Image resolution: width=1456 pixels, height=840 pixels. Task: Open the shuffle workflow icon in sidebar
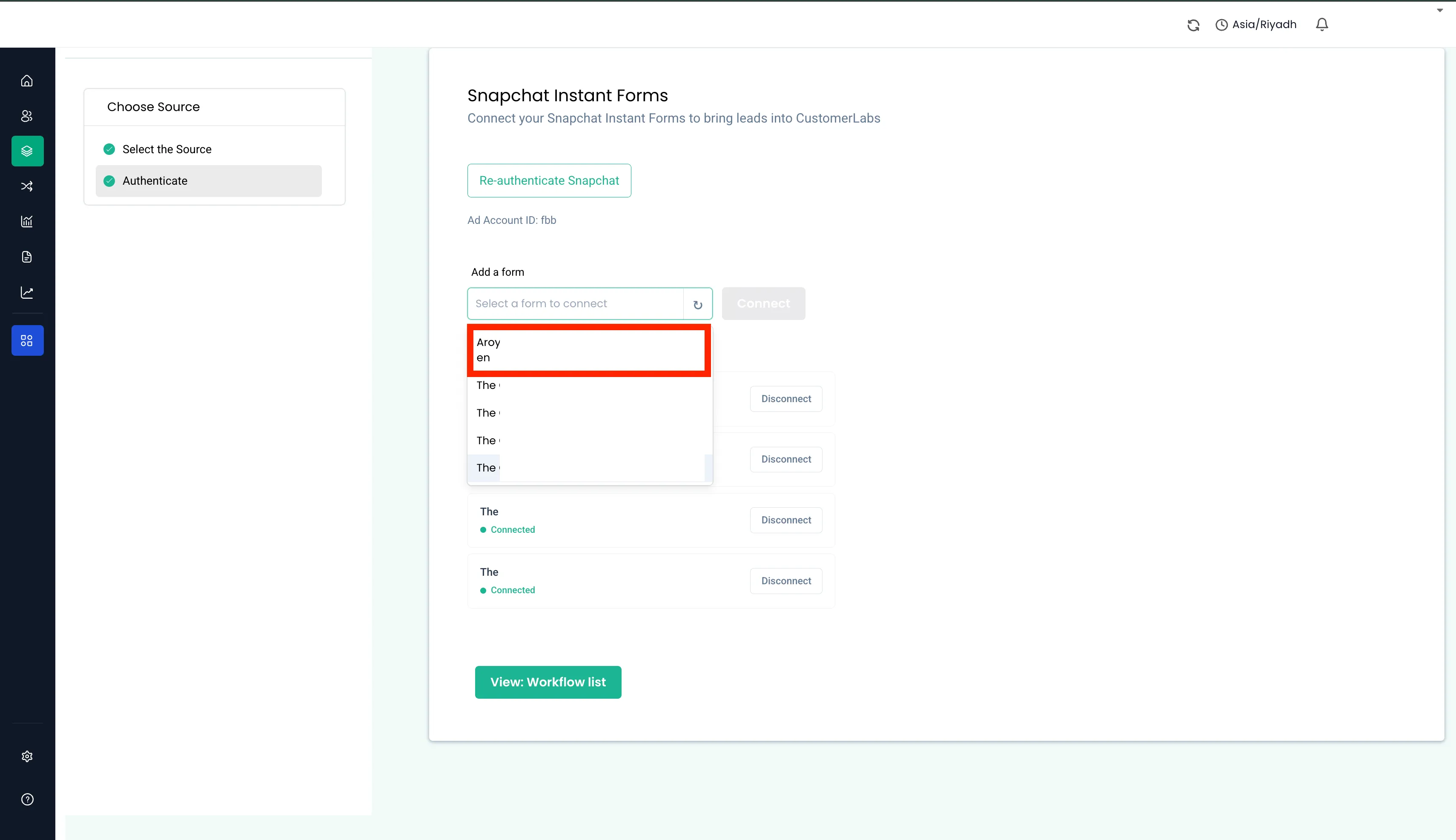[x=27, y=186]
